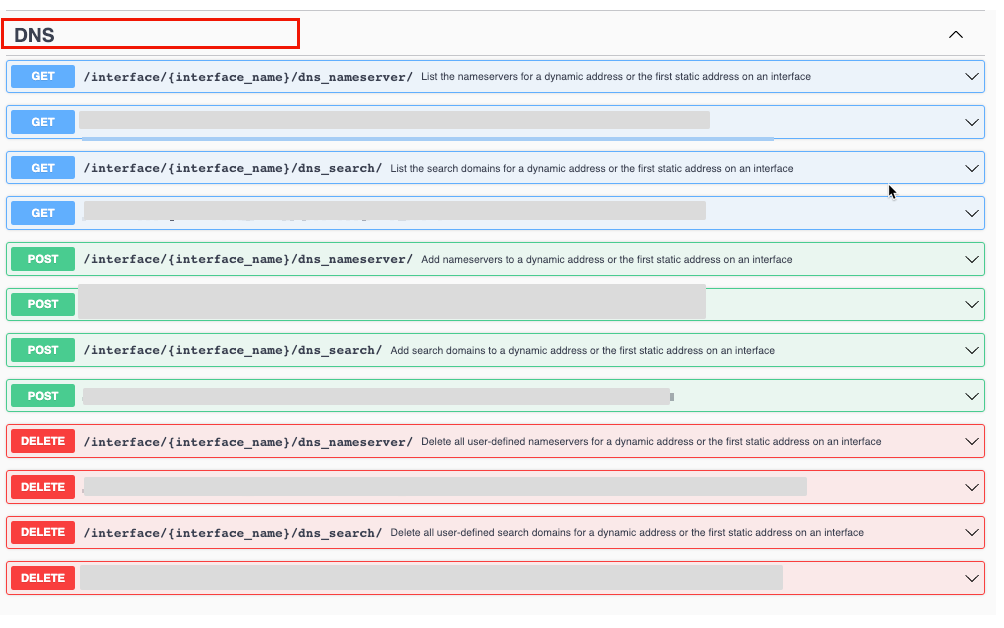This screenshot has width=1004, height=628.
Task: Expand the GET dns_nameserver endpoint chevron
Action: (x=971, y=77)
